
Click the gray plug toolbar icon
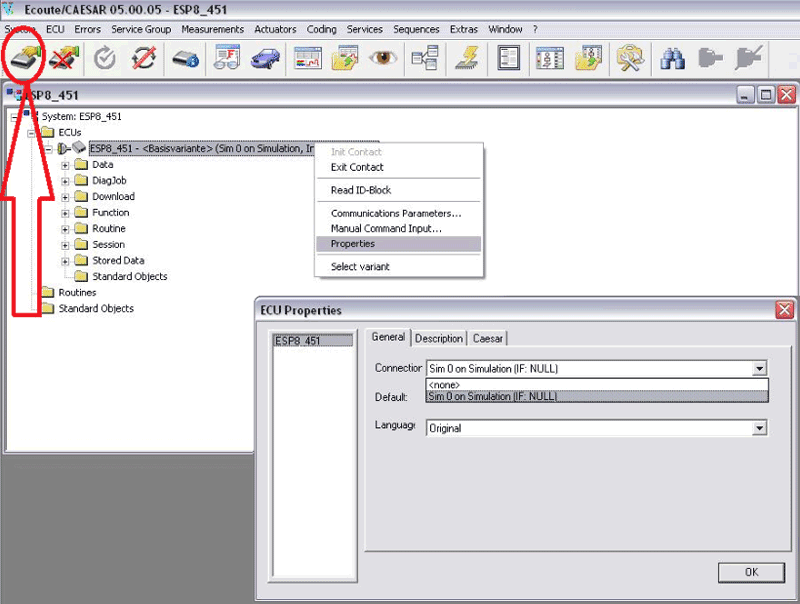click(x=710, y=58)
